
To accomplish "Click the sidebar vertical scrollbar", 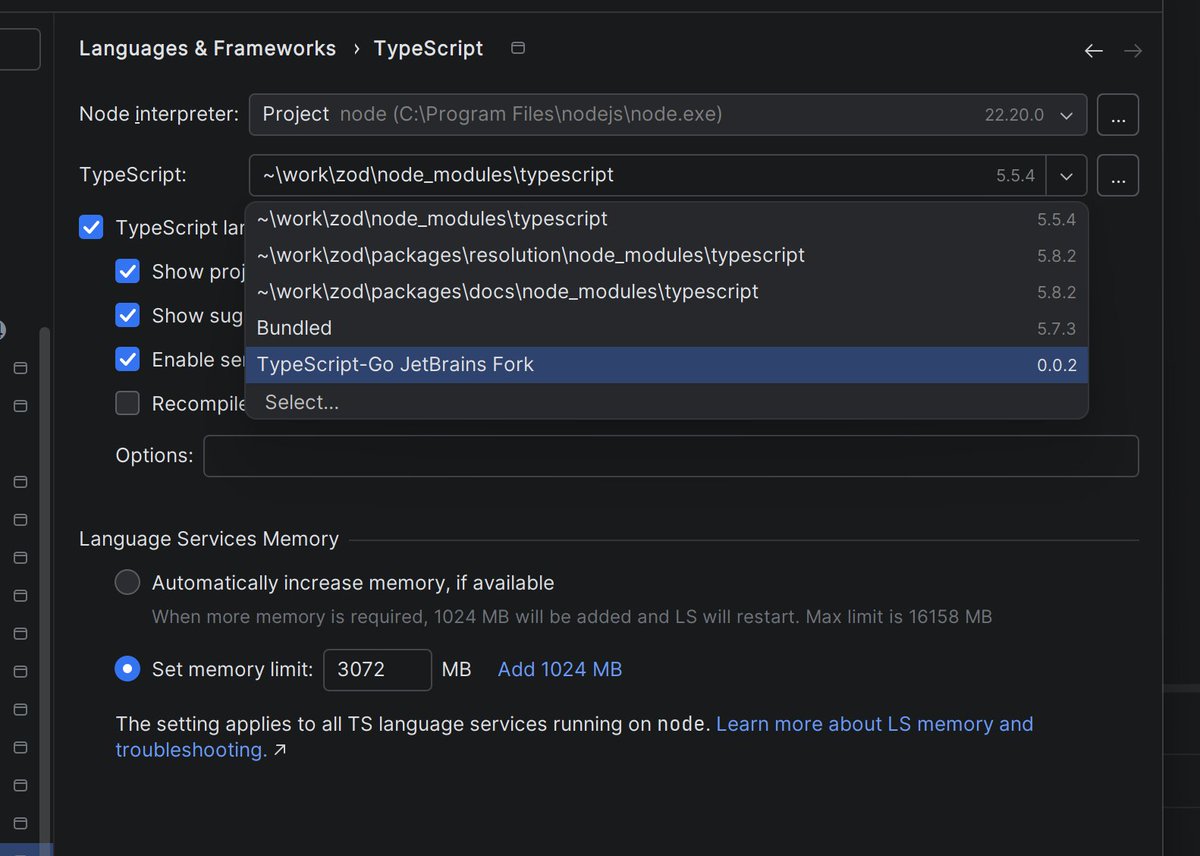I will pyautogui.click(x=44, y=590).
